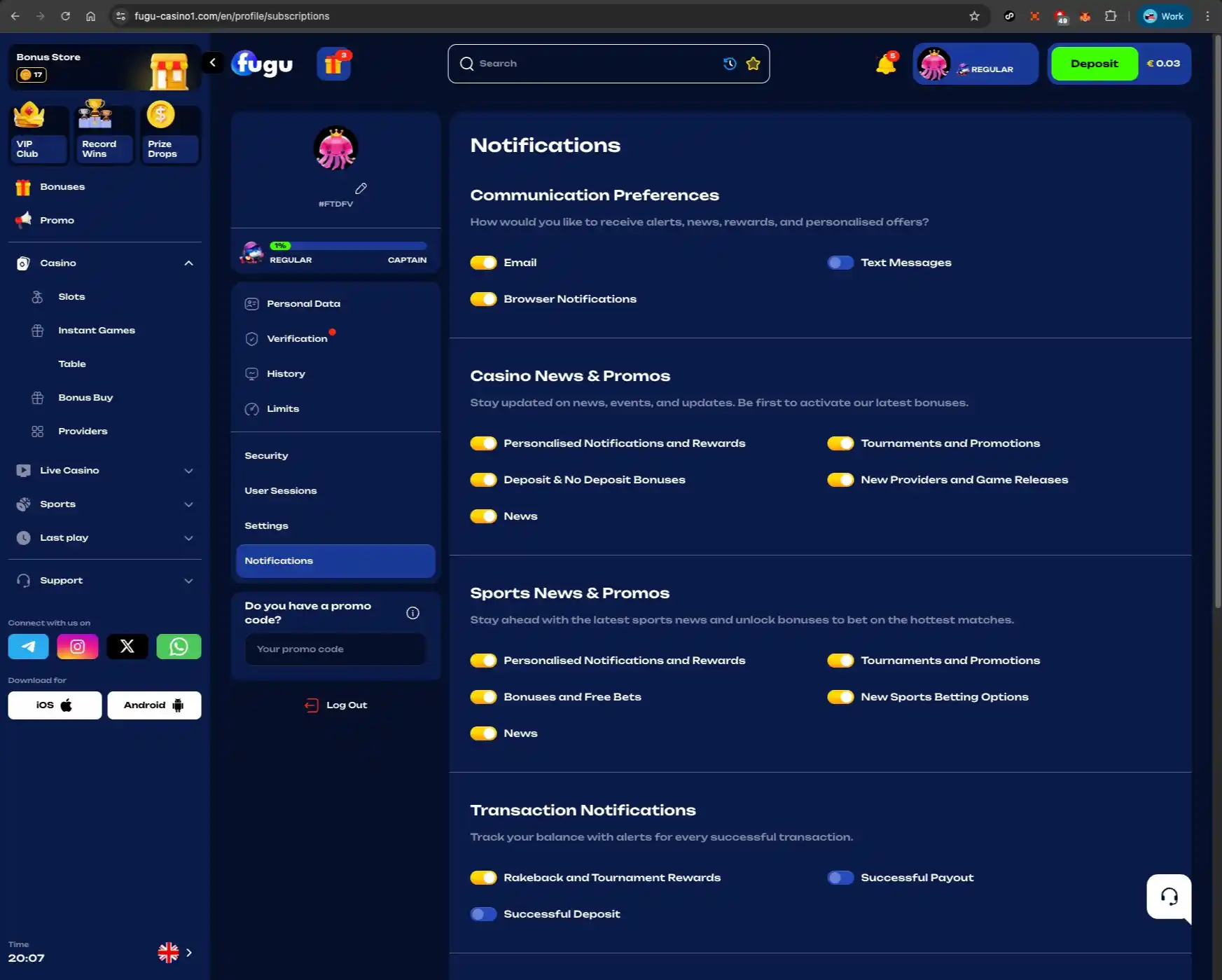Download the iOS app
This screenshot has height=980, width=1222.
coord(55,705)
